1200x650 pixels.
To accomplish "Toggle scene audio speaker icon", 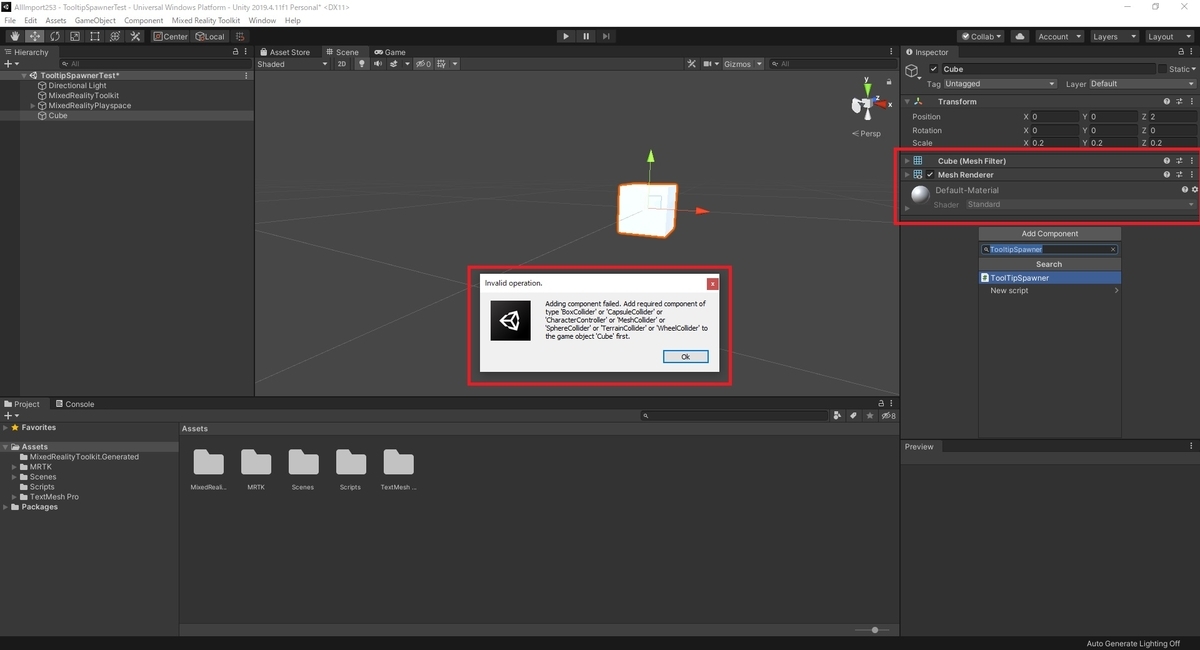I will click(x=378, y=64).
